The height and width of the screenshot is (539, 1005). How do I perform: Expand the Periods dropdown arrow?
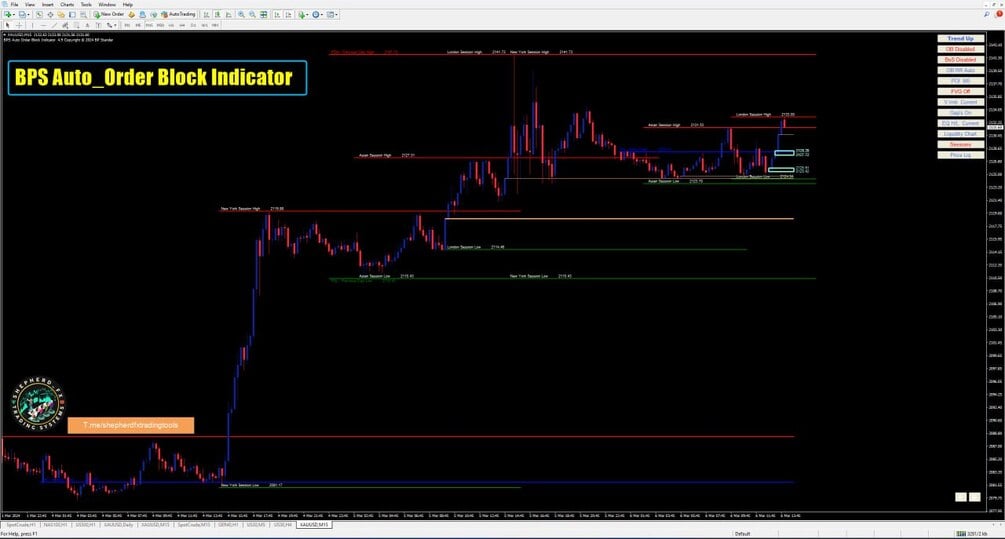coord(322,14)
